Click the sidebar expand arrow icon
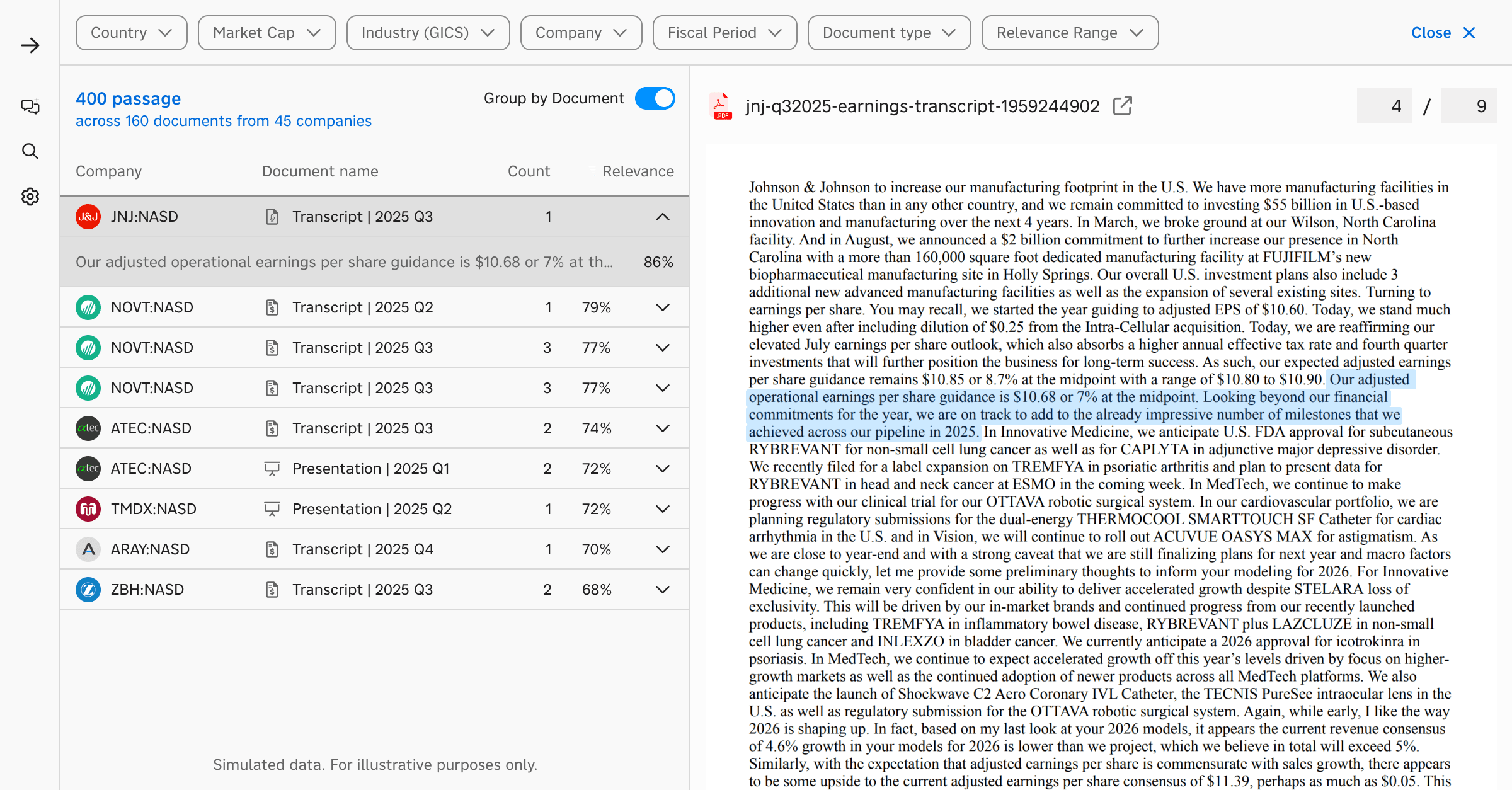1512x790 pixels. [30, 45]
